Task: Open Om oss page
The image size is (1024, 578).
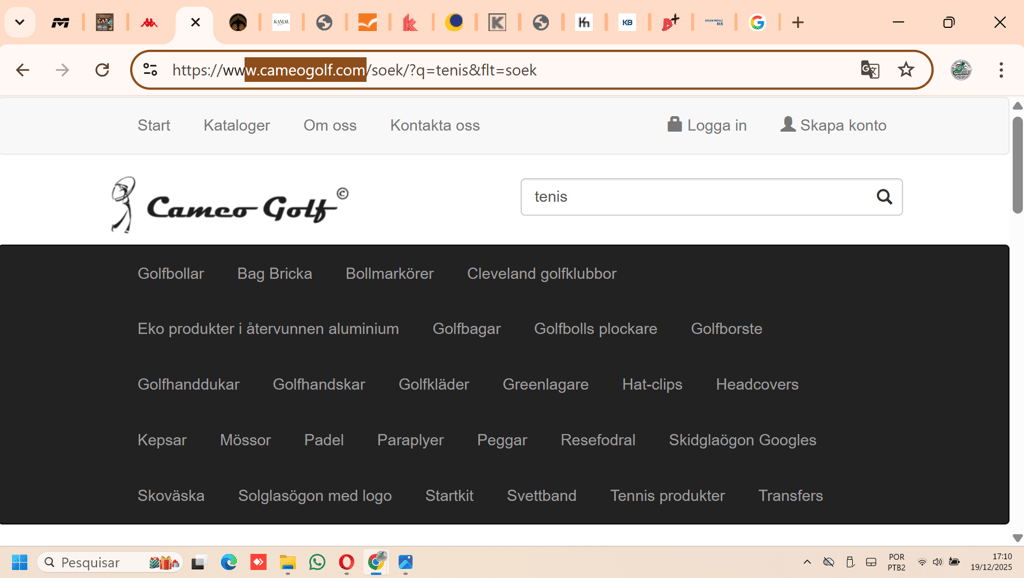Action: click(x=330, y=125)
